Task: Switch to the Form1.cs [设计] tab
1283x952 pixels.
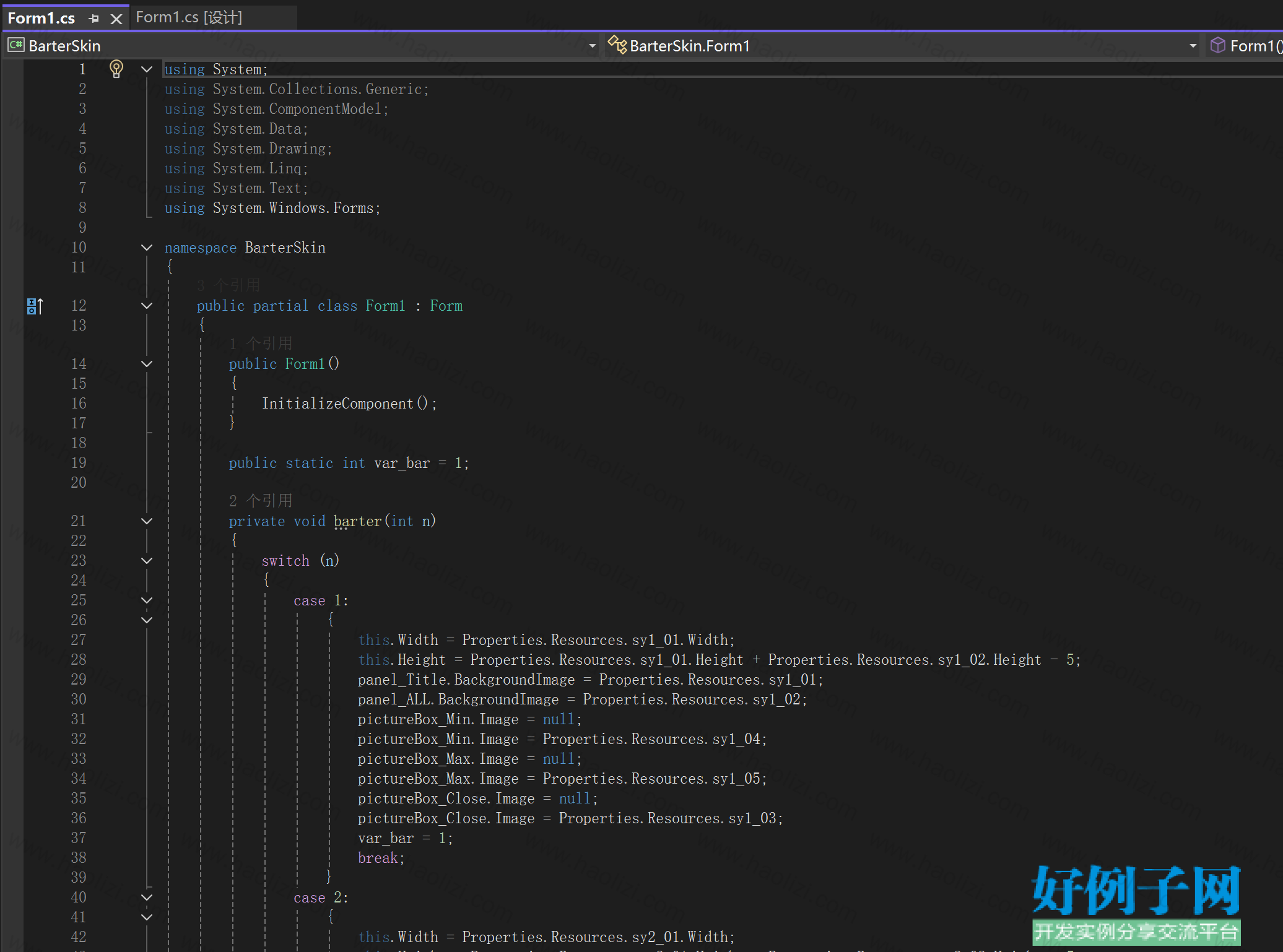Action: (189, 17)
